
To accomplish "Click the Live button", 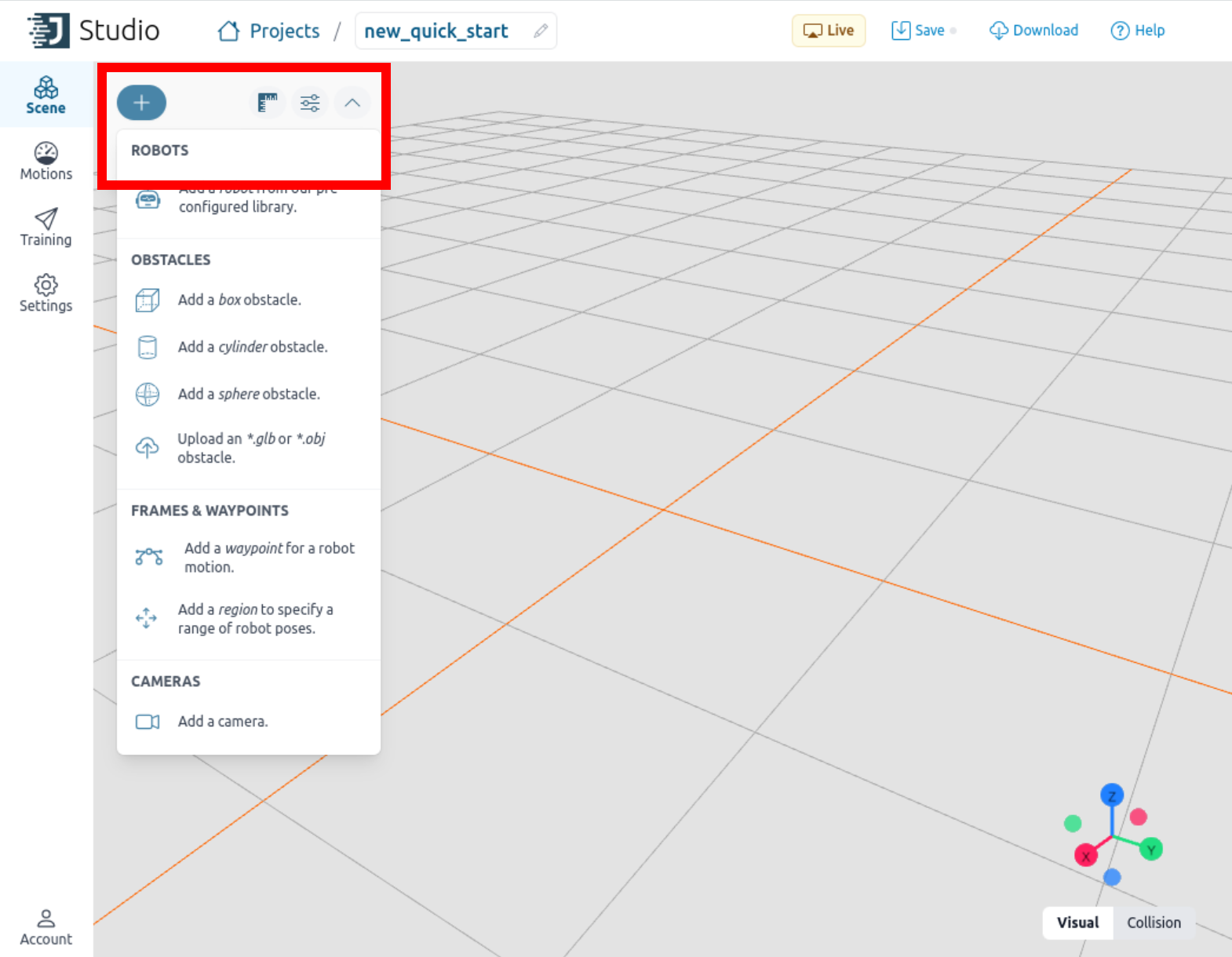I will point(829,31).
